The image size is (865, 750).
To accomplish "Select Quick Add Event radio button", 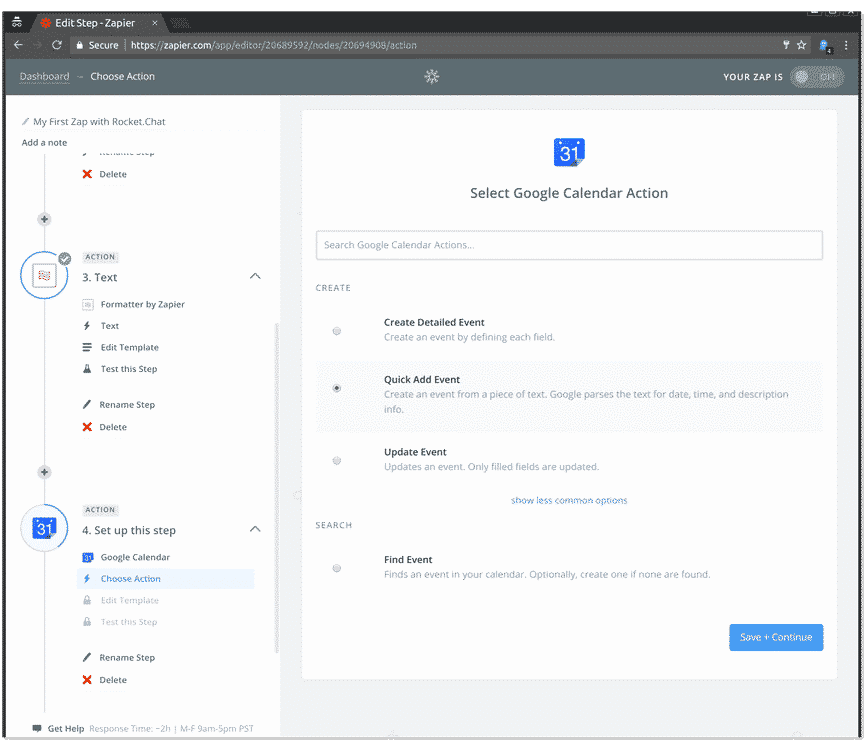I will click(337, 388).
